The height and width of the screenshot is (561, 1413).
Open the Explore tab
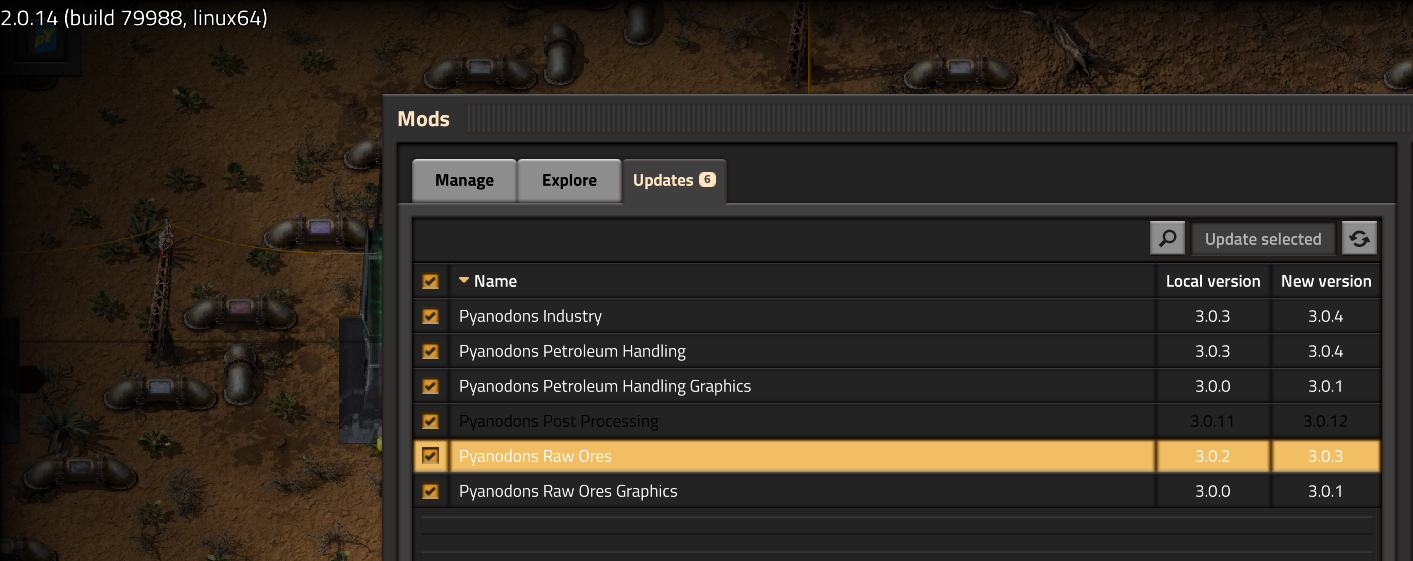point(569,181)
